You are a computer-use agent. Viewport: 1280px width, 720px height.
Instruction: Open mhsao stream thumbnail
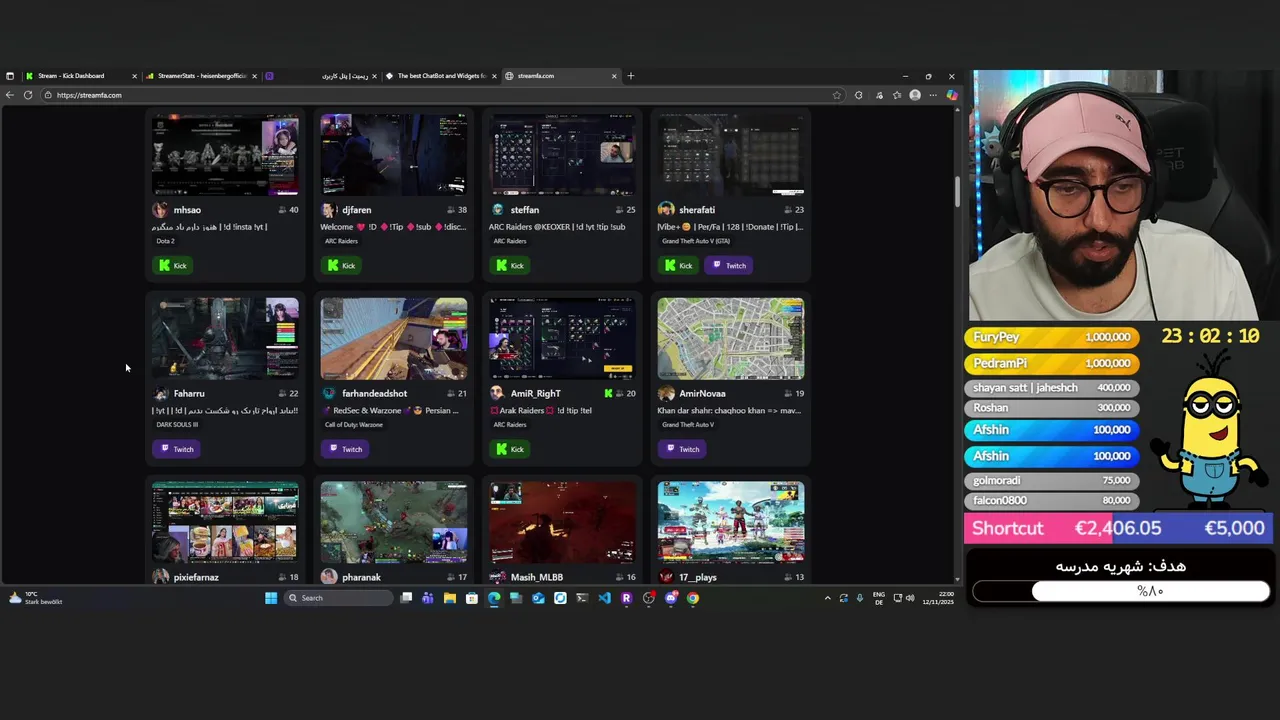click(x=225, y=155)
